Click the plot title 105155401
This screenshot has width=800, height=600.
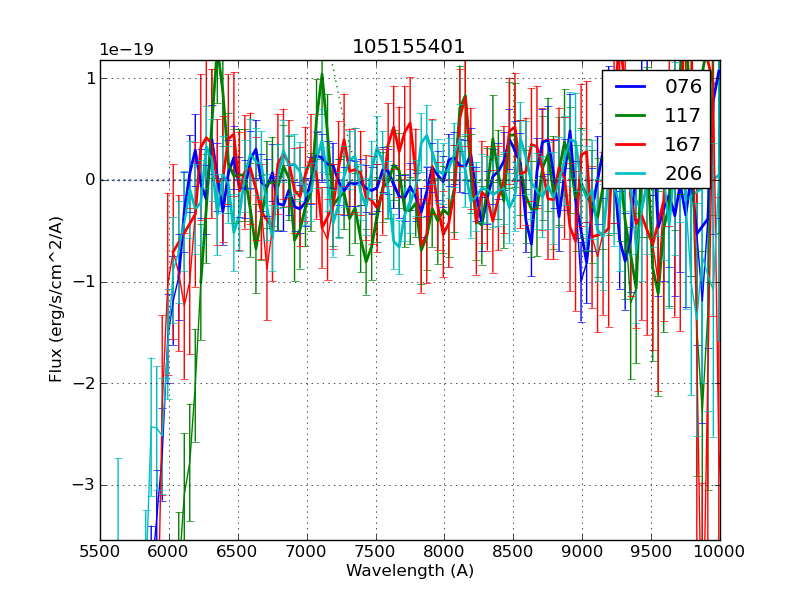click(409, 47)
